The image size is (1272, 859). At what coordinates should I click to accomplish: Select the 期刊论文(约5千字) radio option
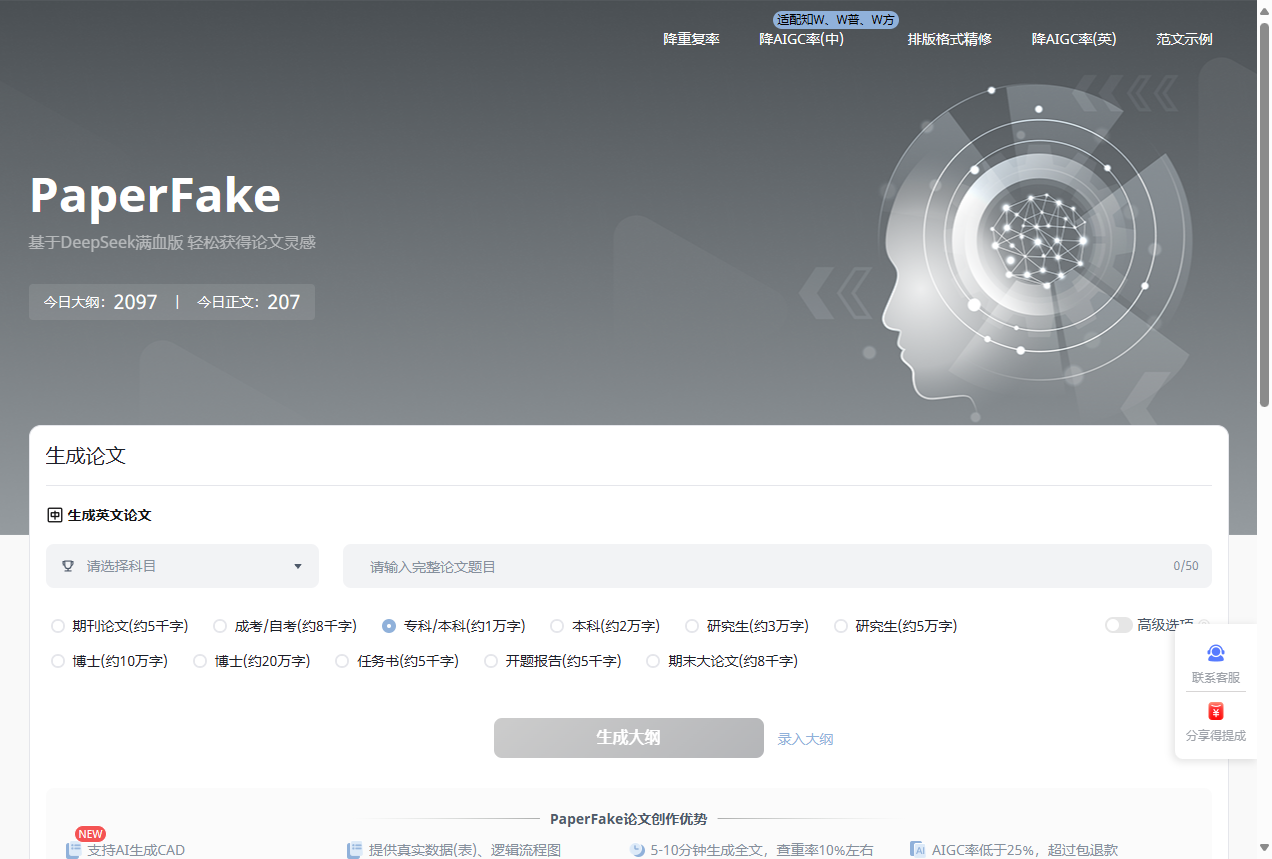[58, 626]
